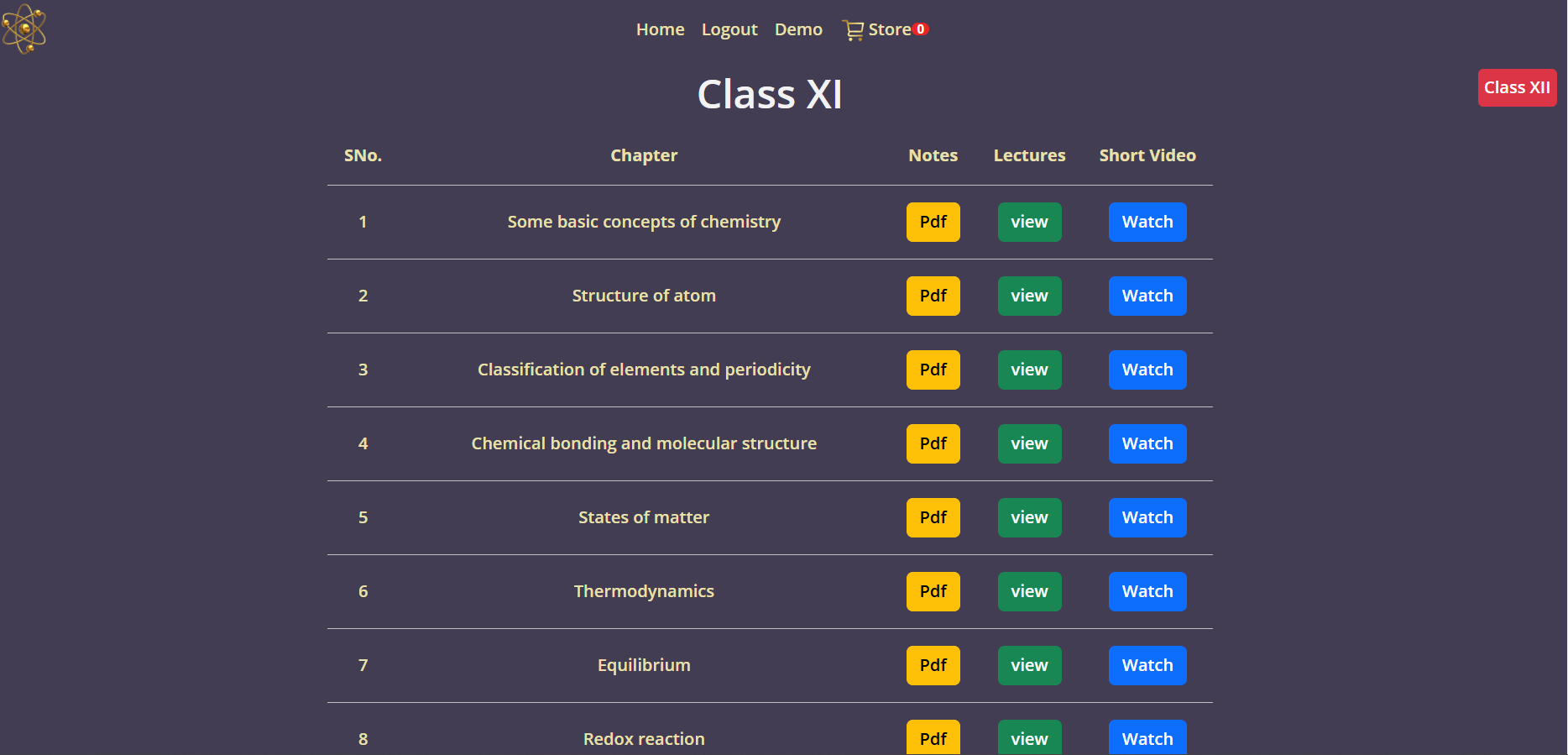Open the Demo page link
This screenshot has width=1568, height=755.
(x=798, y=29)
